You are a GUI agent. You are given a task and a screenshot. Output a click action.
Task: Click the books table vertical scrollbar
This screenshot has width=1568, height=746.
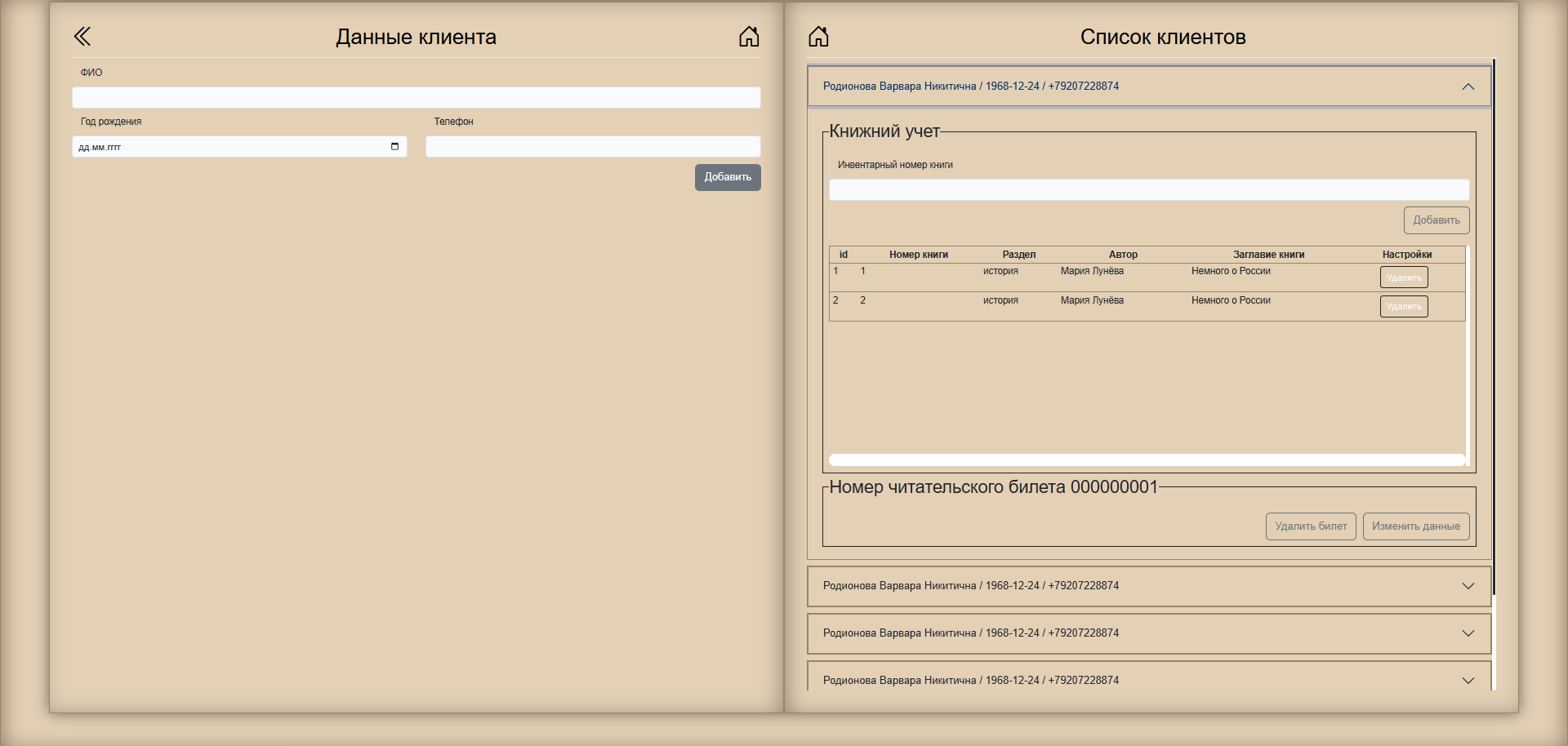click(x=1468, y=351)
